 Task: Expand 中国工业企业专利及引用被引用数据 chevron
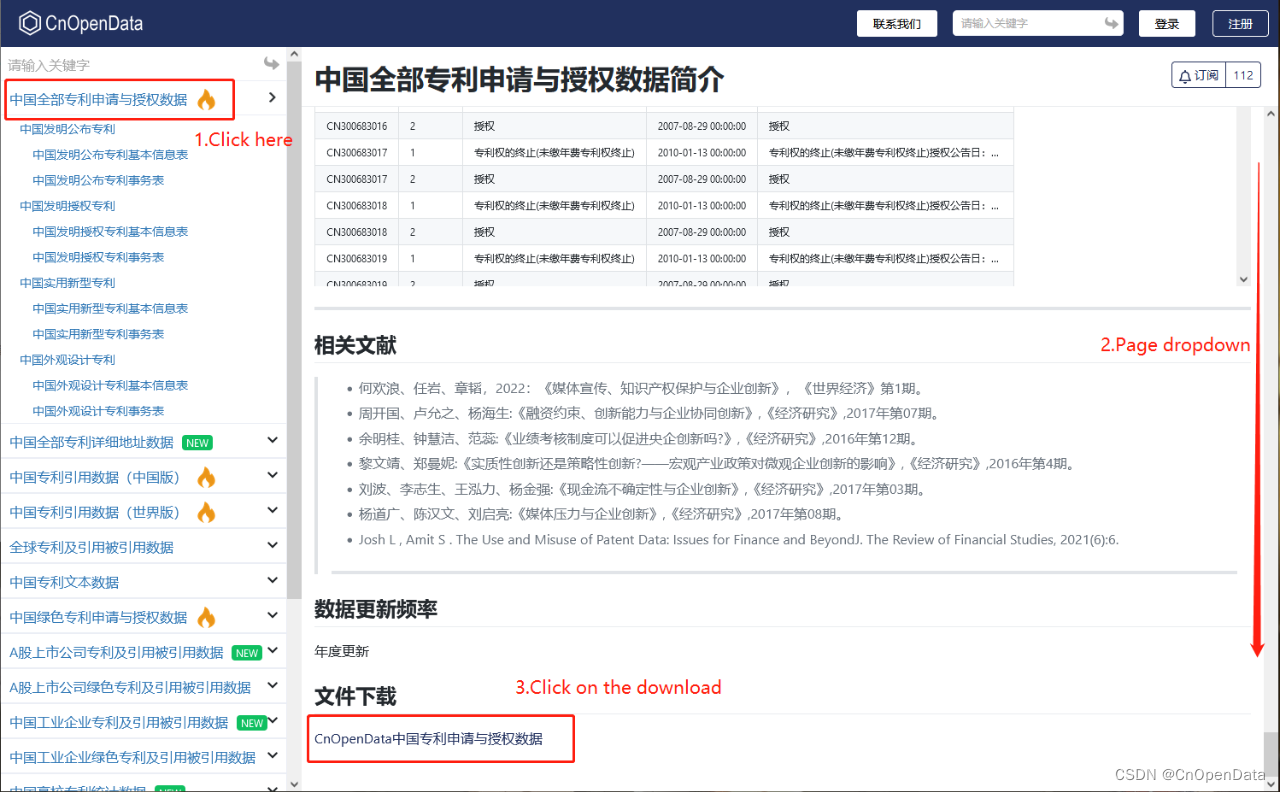click(272, 720)
